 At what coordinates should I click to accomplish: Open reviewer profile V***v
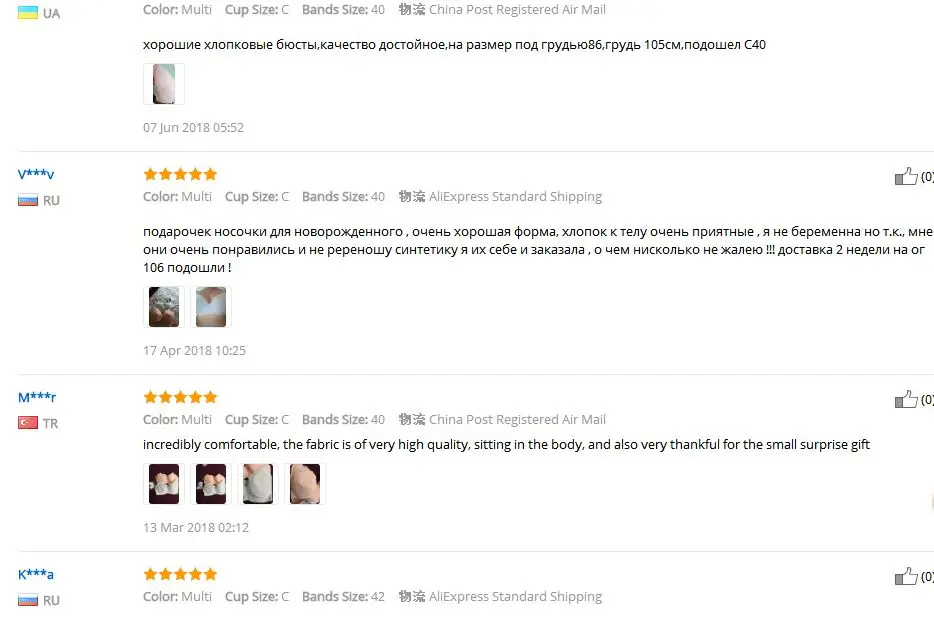[x=36, y=174]
